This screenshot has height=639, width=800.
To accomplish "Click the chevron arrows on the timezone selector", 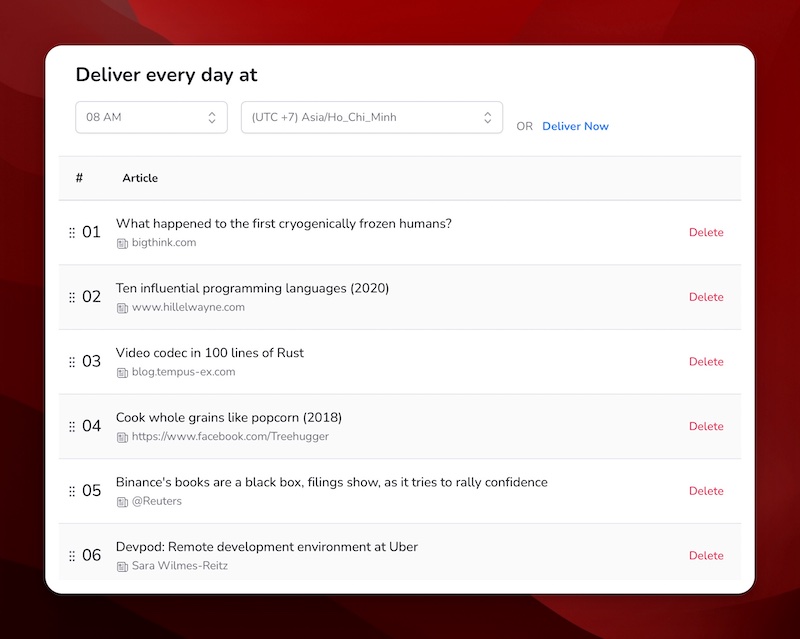I will (x=488, y=117).
